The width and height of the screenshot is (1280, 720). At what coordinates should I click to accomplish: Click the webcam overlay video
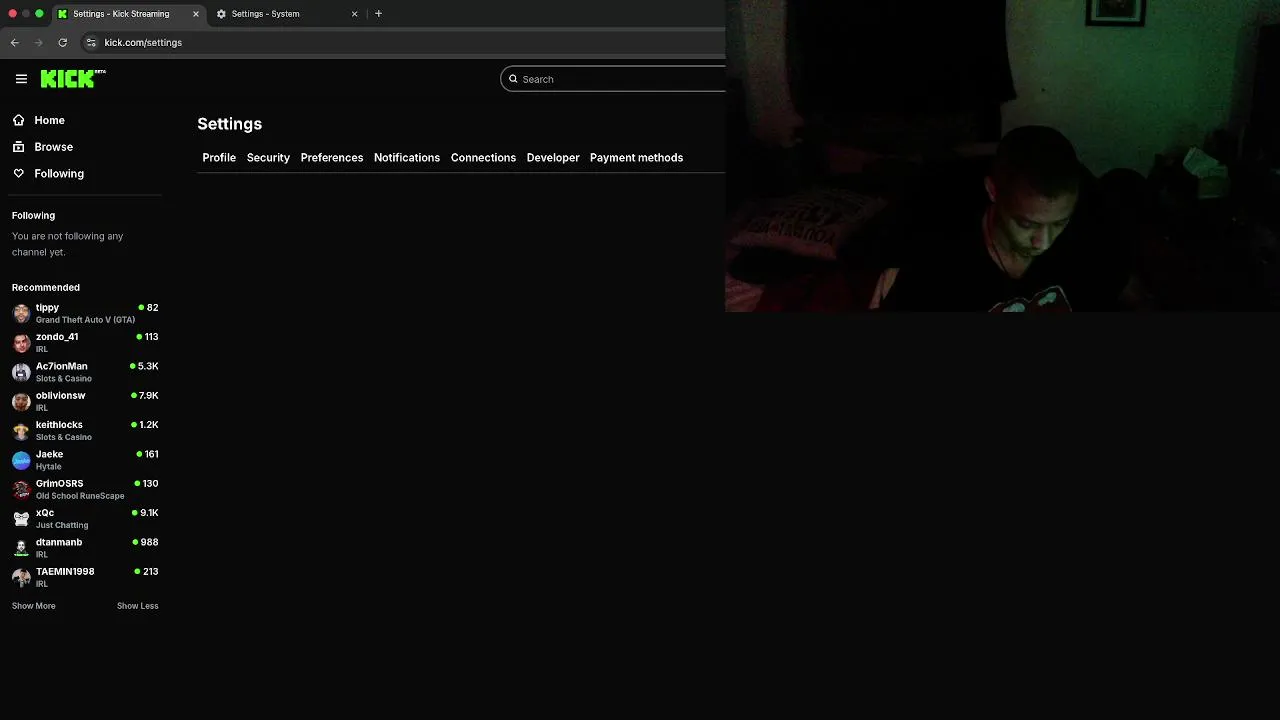click(1002, 156)
